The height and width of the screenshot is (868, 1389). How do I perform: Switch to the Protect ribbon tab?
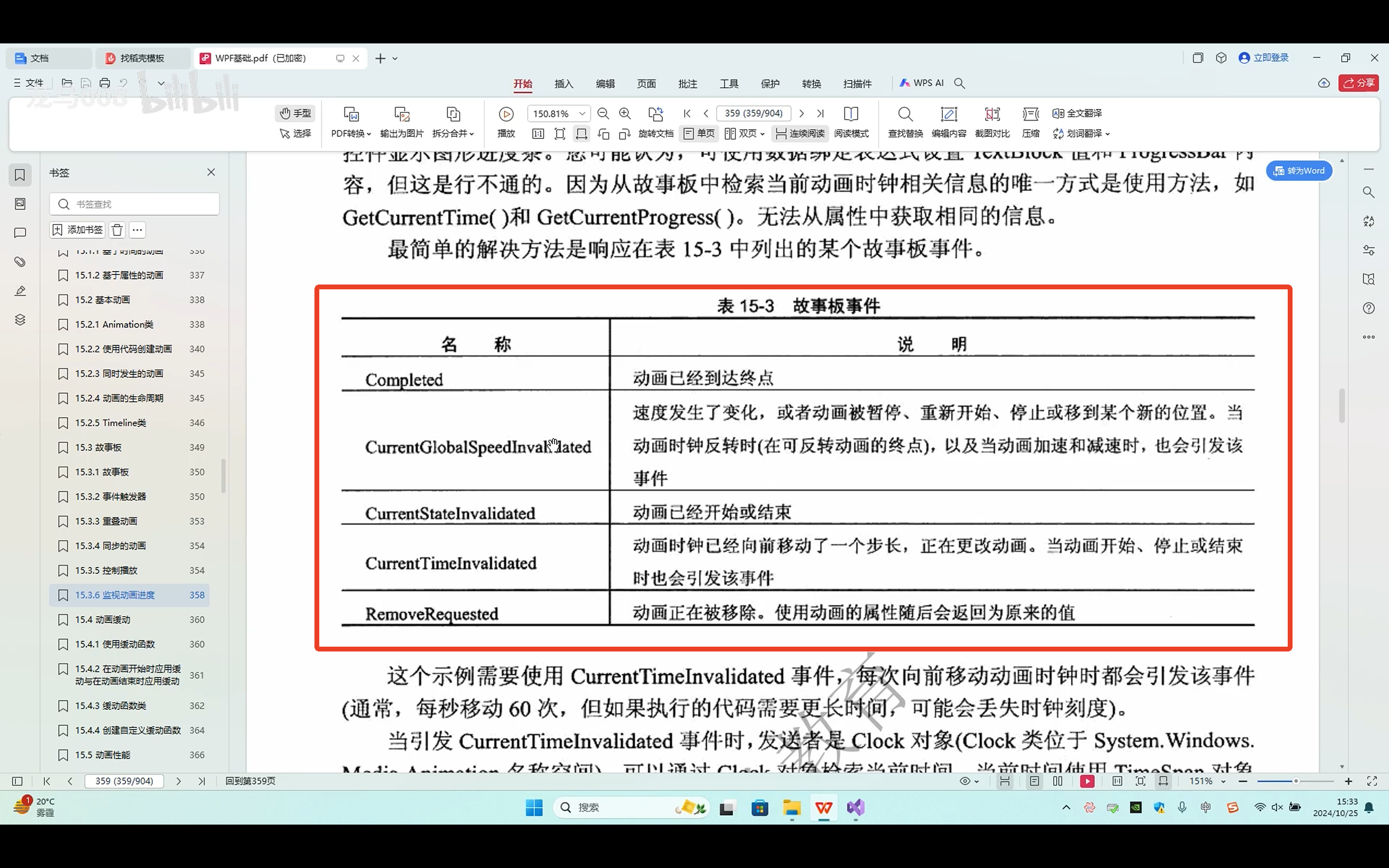pyautogui.click(x=770, y=84)
